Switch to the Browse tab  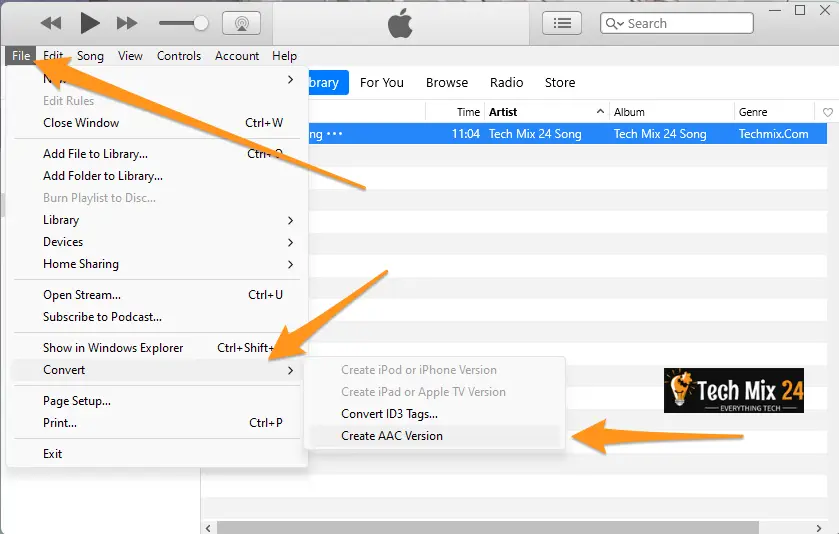(447, 82)
